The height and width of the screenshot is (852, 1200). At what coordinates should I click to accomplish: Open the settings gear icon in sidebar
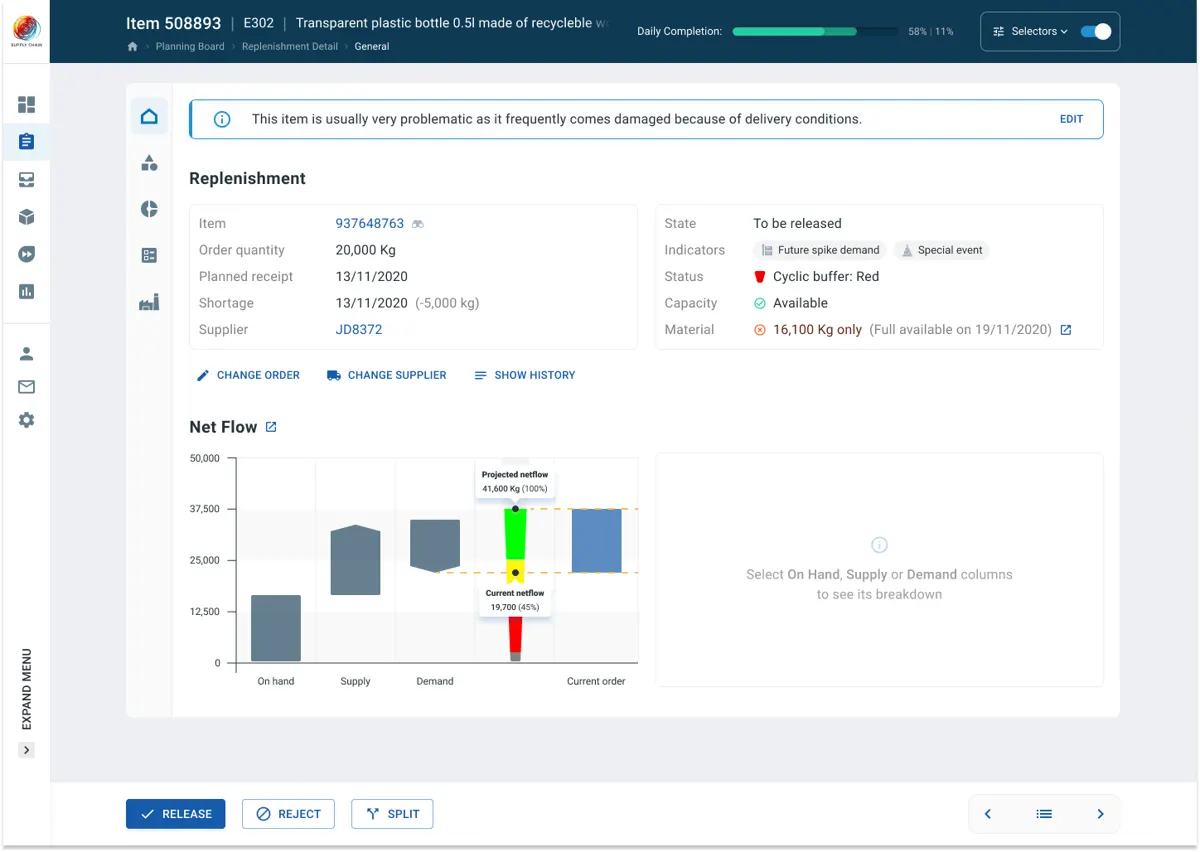[x=27, y=420]
